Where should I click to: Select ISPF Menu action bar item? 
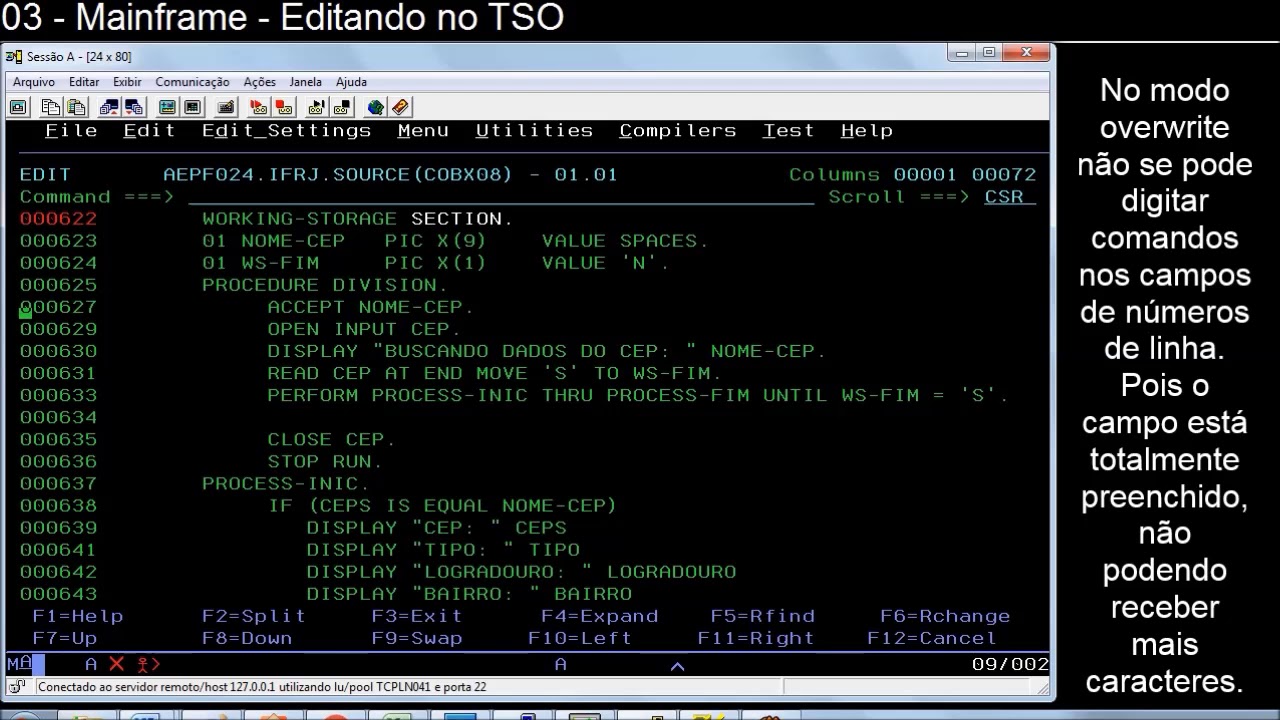click(423, 131)
